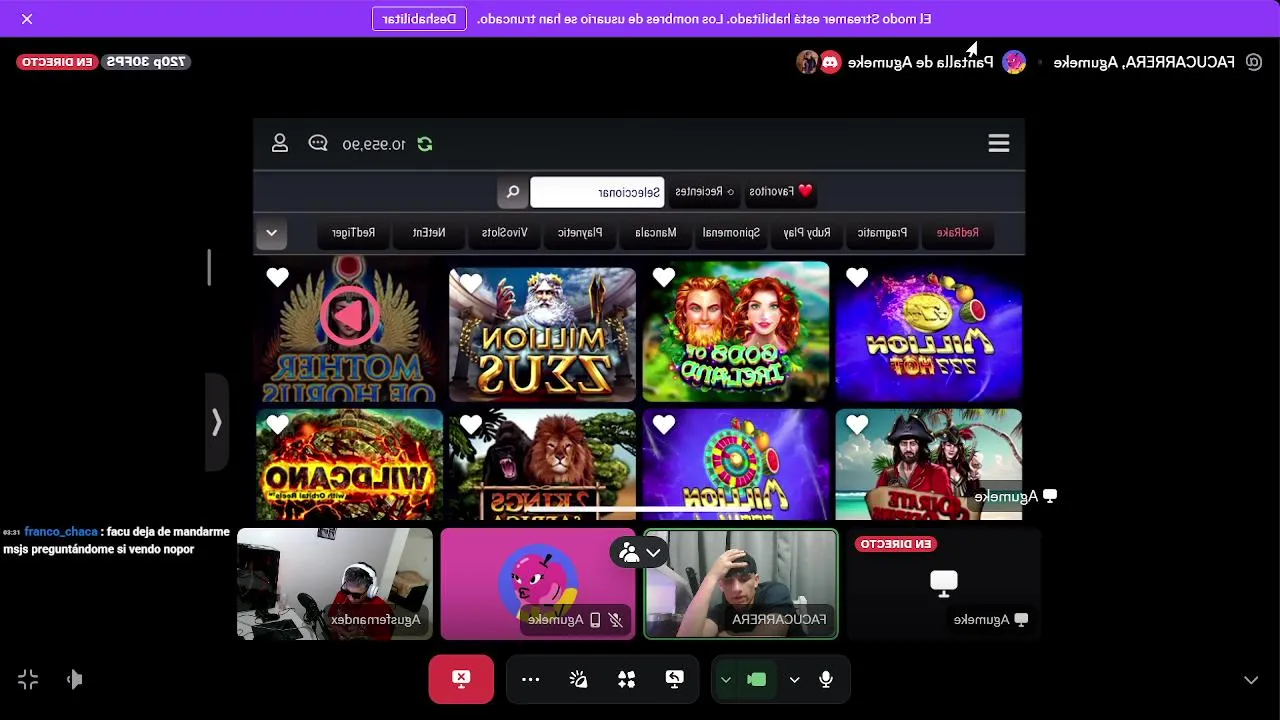Exit full screen with the shrink arrows icon
Viewport: 1280px width, 720px height.
pyautogui.click(x=28, y=680)
